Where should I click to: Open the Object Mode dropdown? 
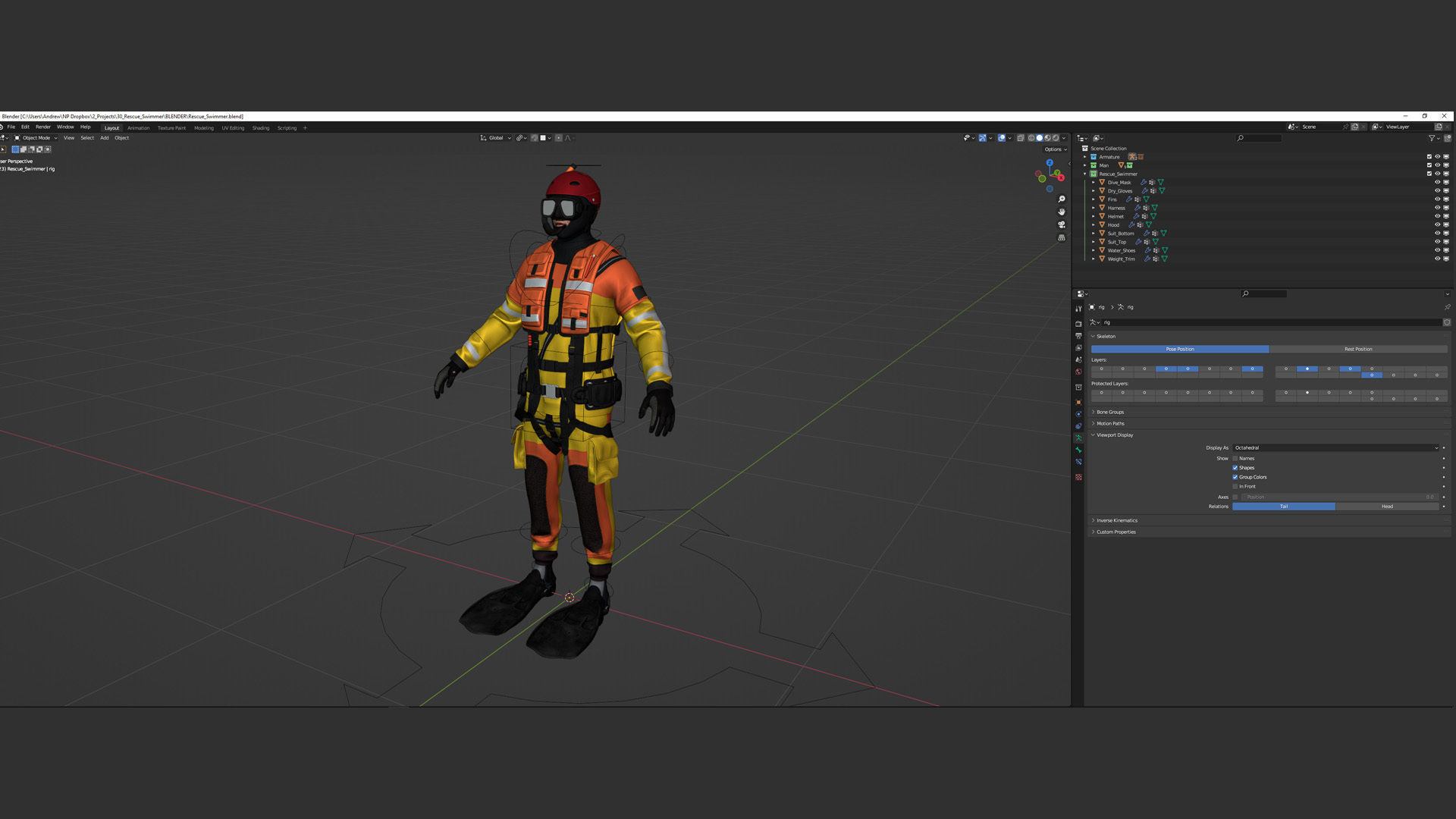[36, 138]
